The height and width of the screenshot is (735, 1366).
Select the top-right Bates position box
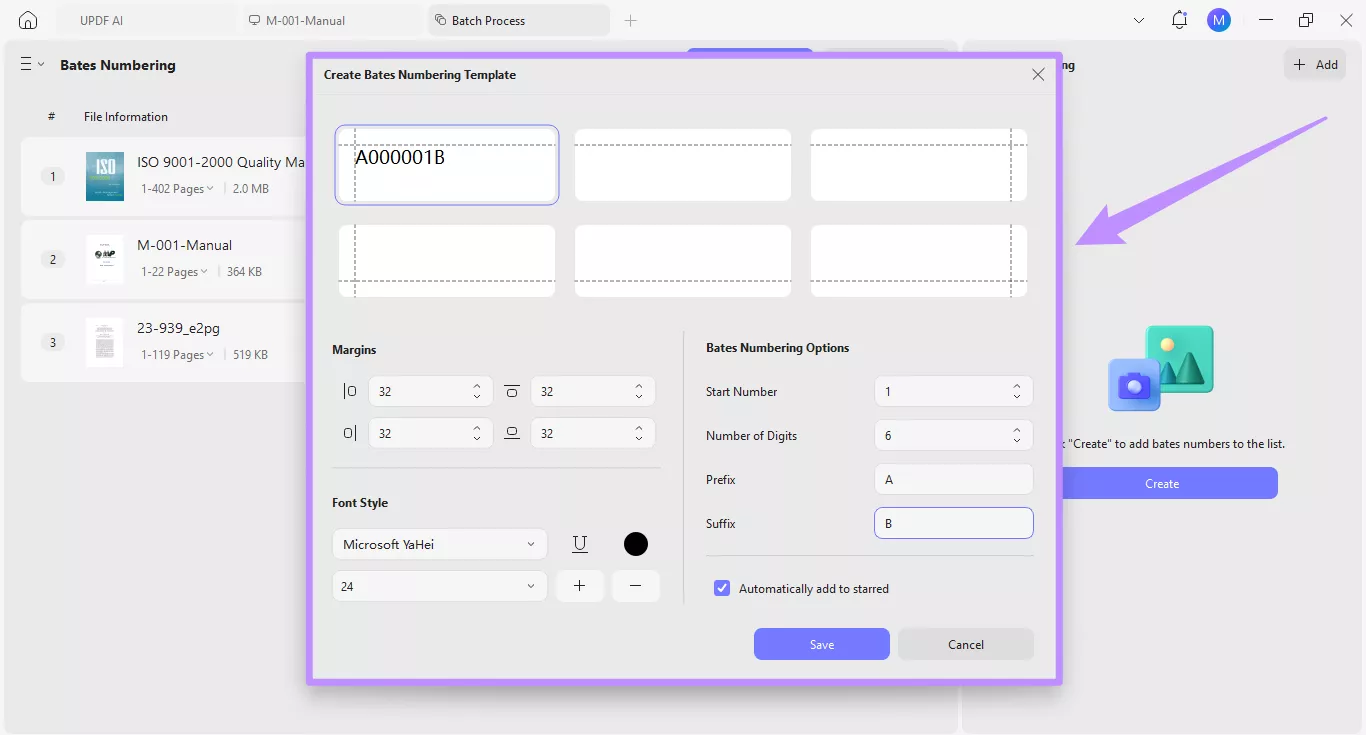[x=917, y=165]
